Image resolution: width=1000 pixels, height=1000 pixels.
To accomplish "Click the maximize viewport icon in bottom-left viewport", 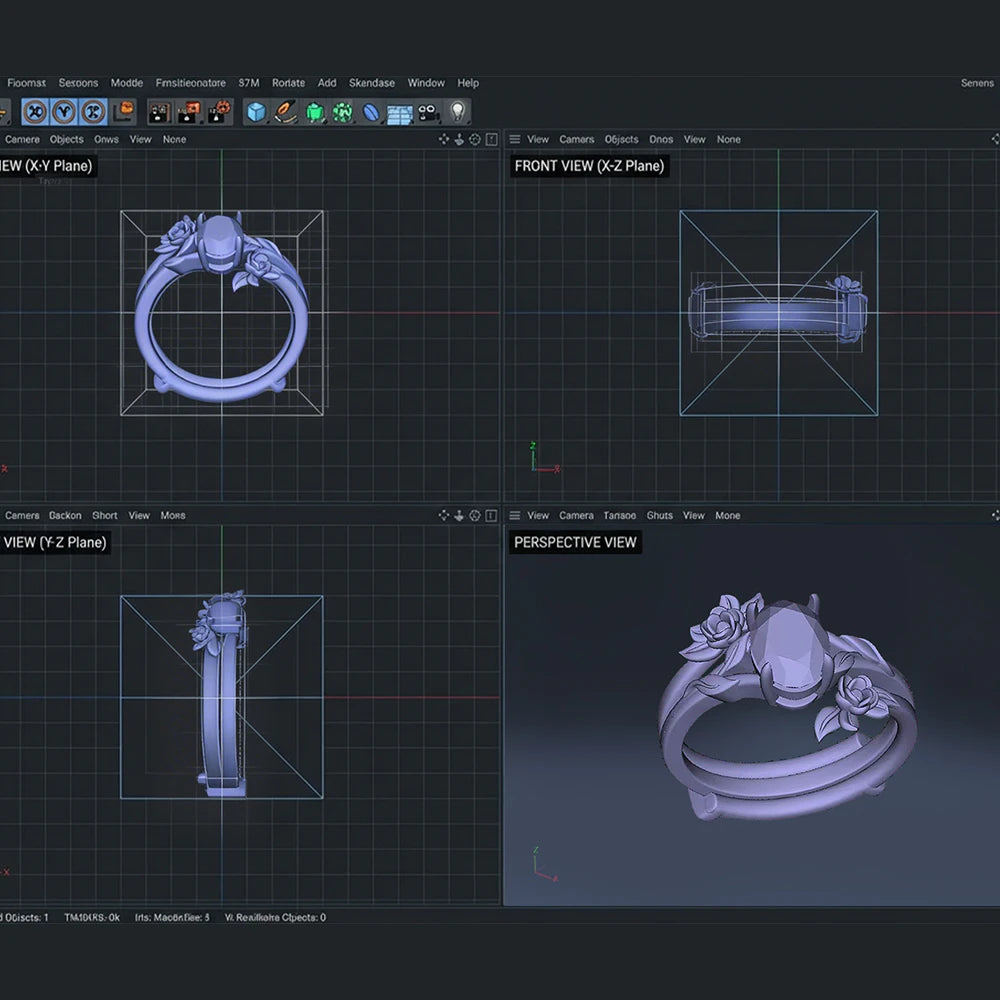I will pyautogui.click(x=490, y=516).
